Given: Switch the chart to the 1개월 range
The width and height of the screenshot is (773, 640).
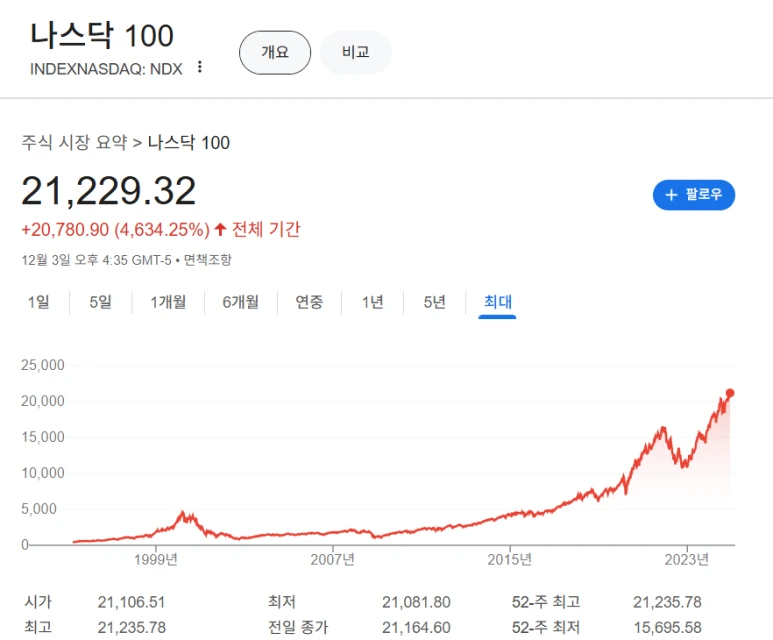Looking at the screenshot, I should [x=168, y=302].
